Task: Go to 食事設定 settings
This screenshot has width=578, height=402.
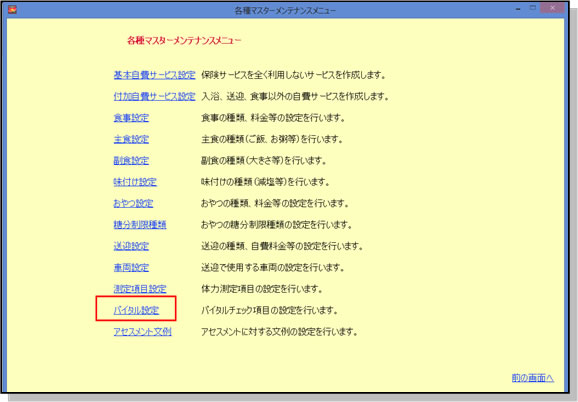Action: [131, 118]
